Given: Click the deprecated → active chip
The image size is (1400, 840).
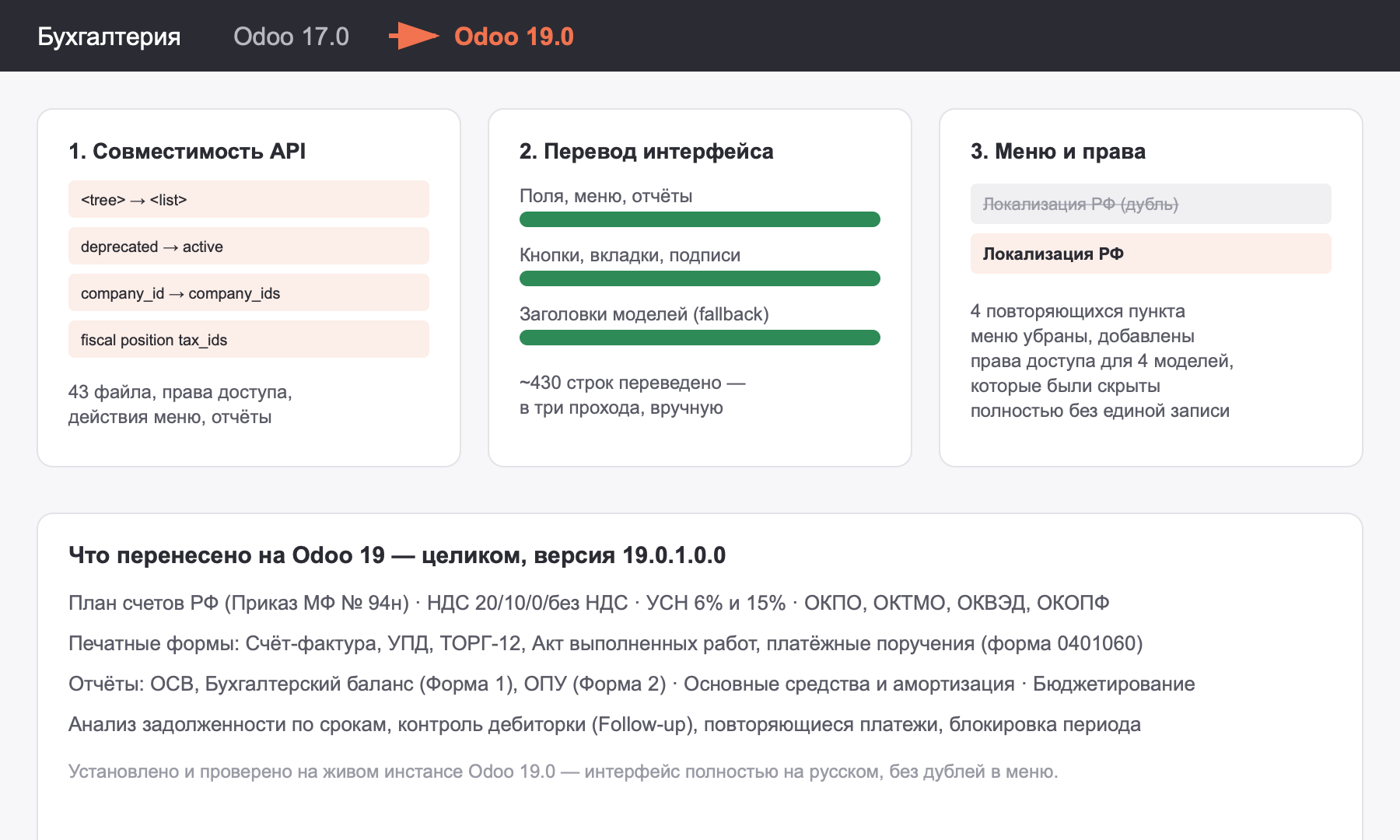Looking at the screenshot, I should (x=249, y=246).
